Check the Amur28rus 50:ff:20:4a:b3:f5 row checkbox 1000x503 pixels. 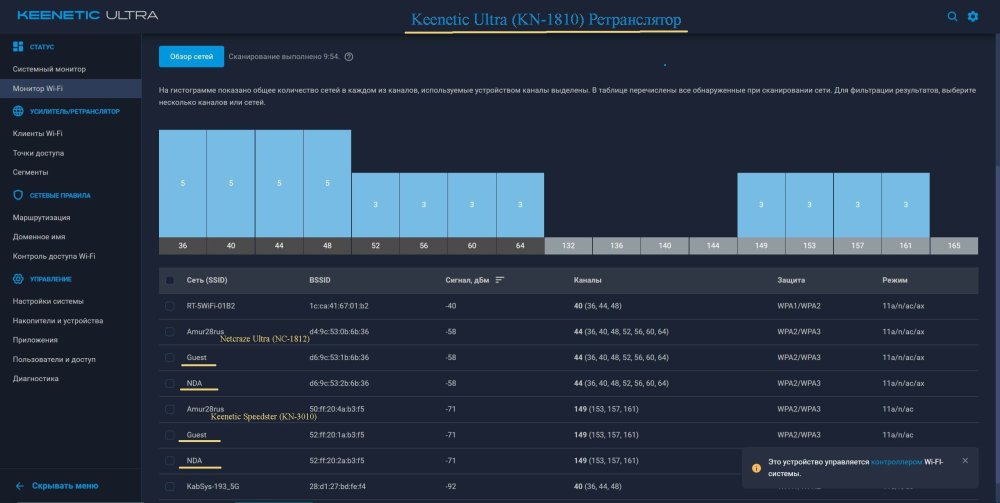click(170, 409)
